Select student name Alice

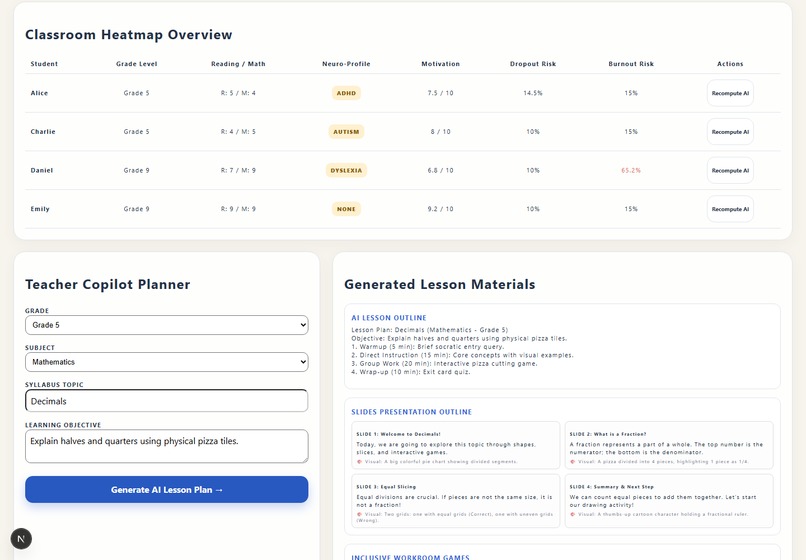click(x=39, y=93)
